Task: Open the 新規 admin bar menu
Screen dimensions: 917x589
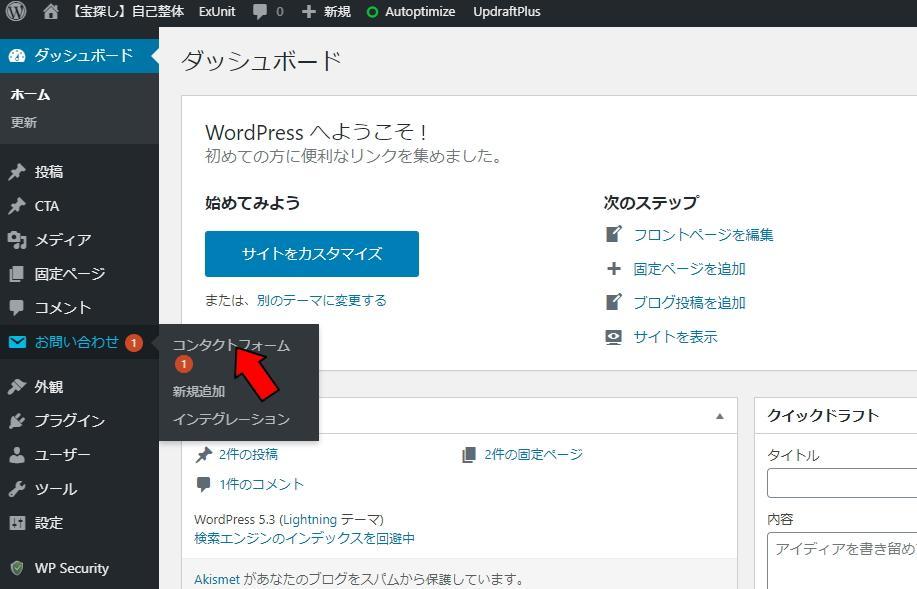Action: [337, 12]
